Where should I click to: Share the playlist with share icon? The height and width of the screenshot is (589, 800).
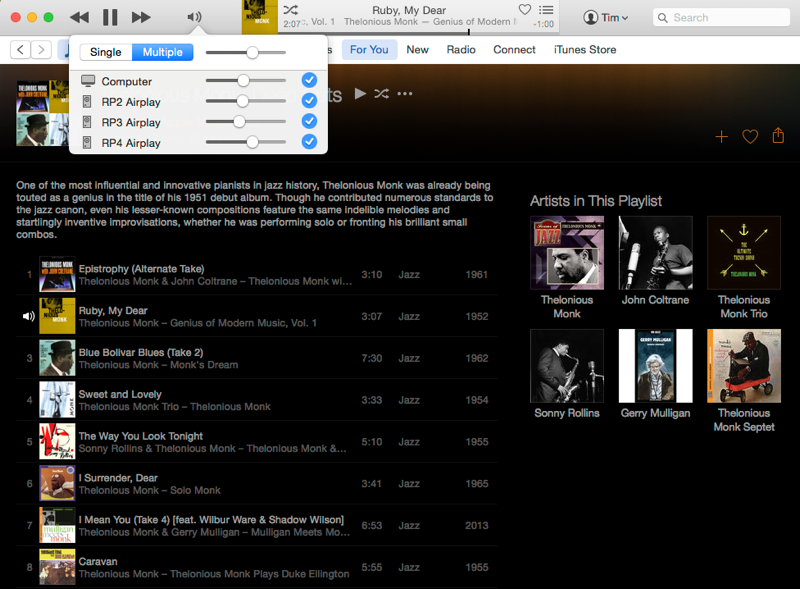[x=778, y=136]
